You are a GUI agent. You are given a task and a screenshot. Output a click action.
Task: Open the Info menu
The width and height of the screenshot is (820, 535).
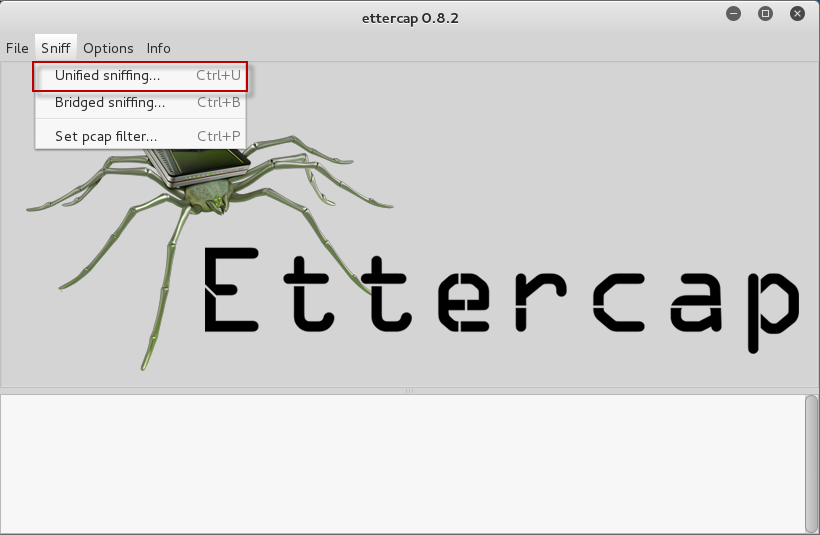point(158,48)
